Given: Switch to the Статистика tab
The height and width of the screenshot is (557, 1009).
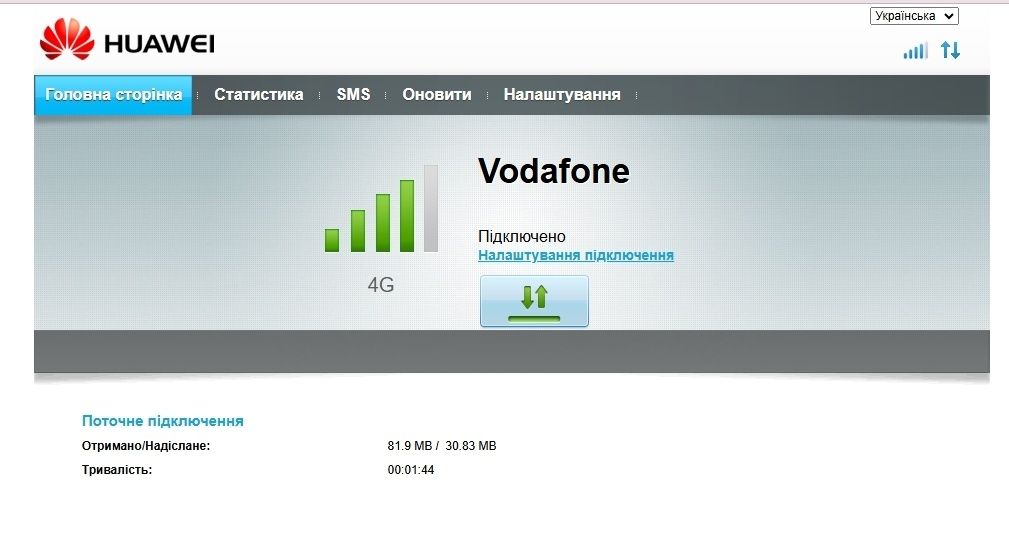Looking at the screenshot, I should pyautogui.click(x=259, y=95).
